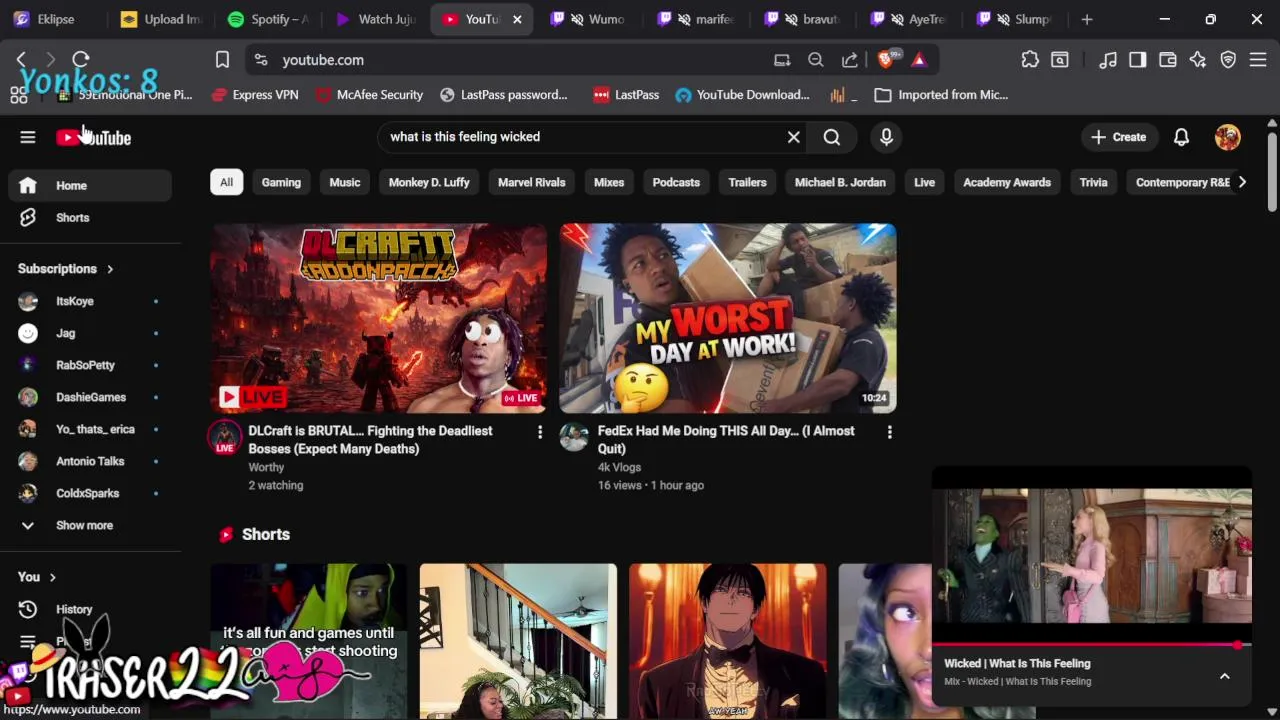Open the Brave VPN shield icon
Viewport: 1280px width, 720px height.
(1228, 60)
